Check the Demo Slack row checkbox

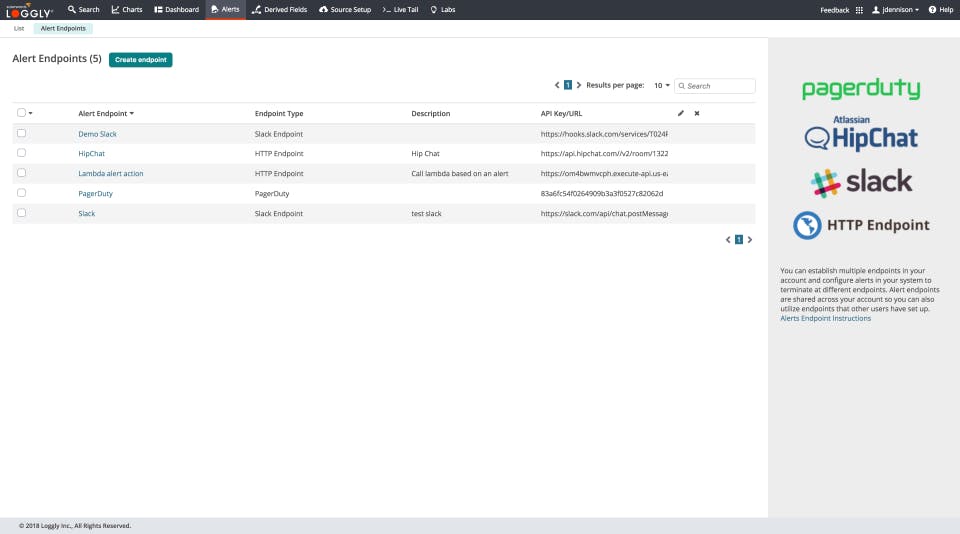21,133
